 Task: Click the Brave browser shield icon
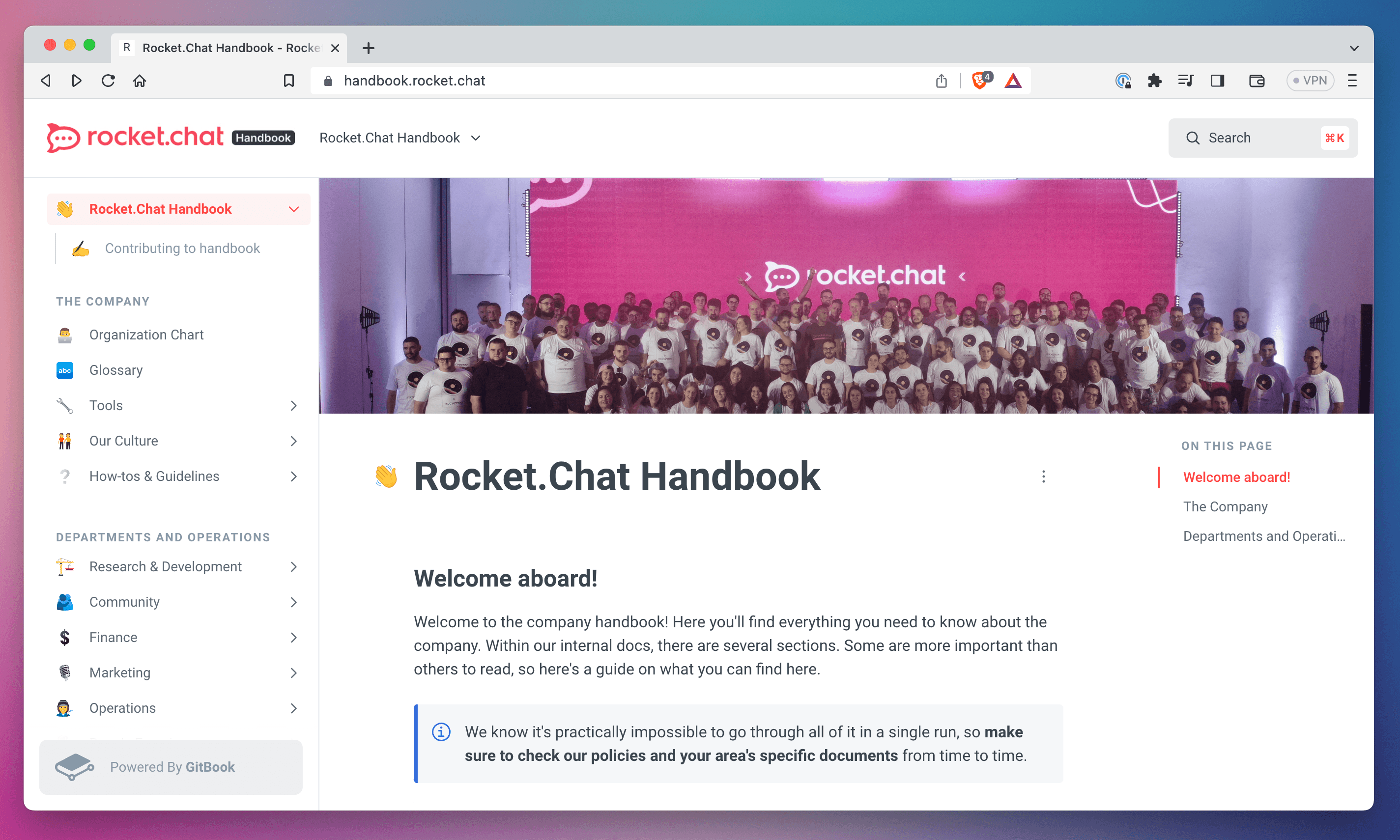click(979, 80)
